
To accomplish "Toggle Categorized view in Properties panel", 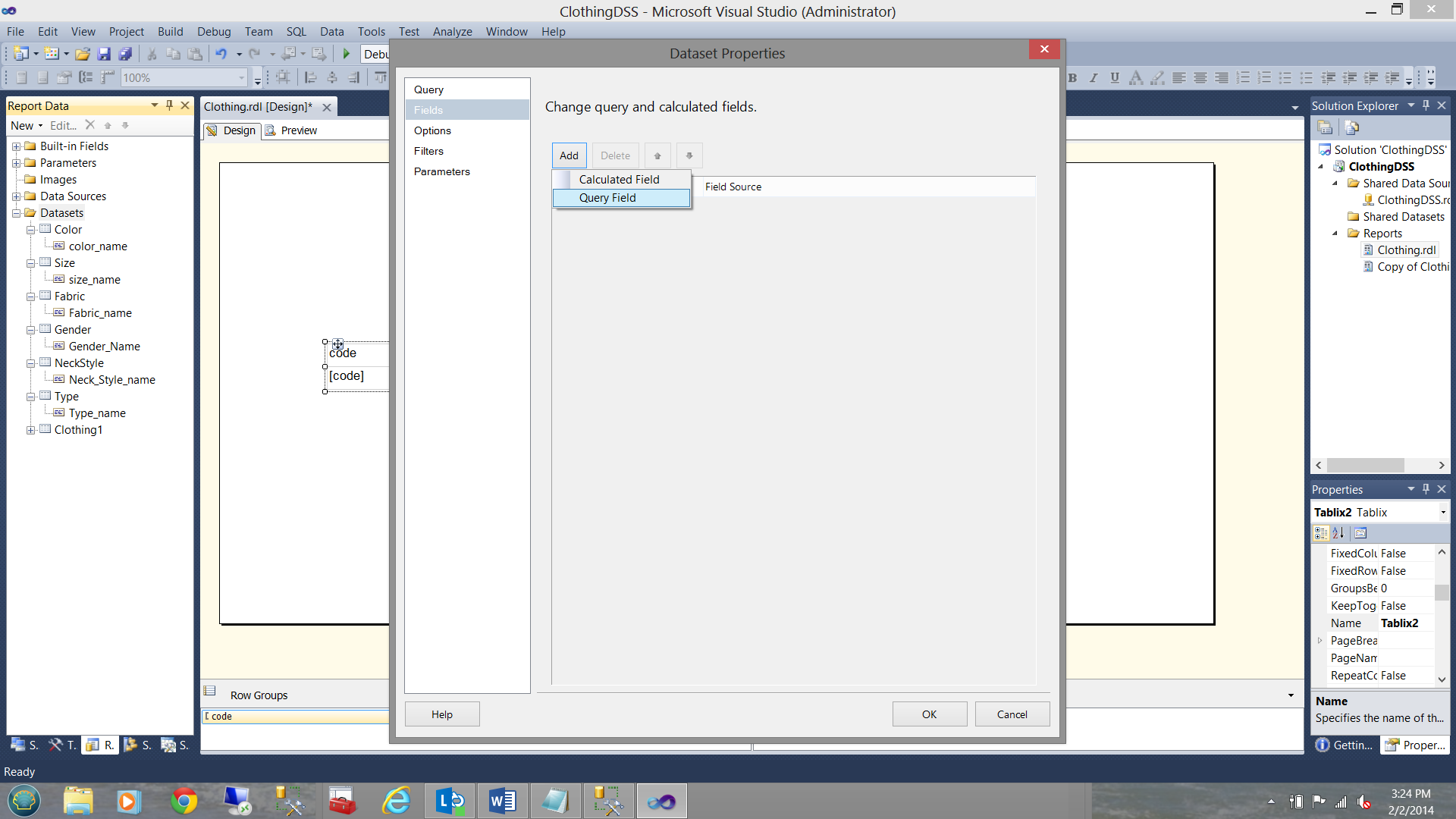I will point(1321,533).
